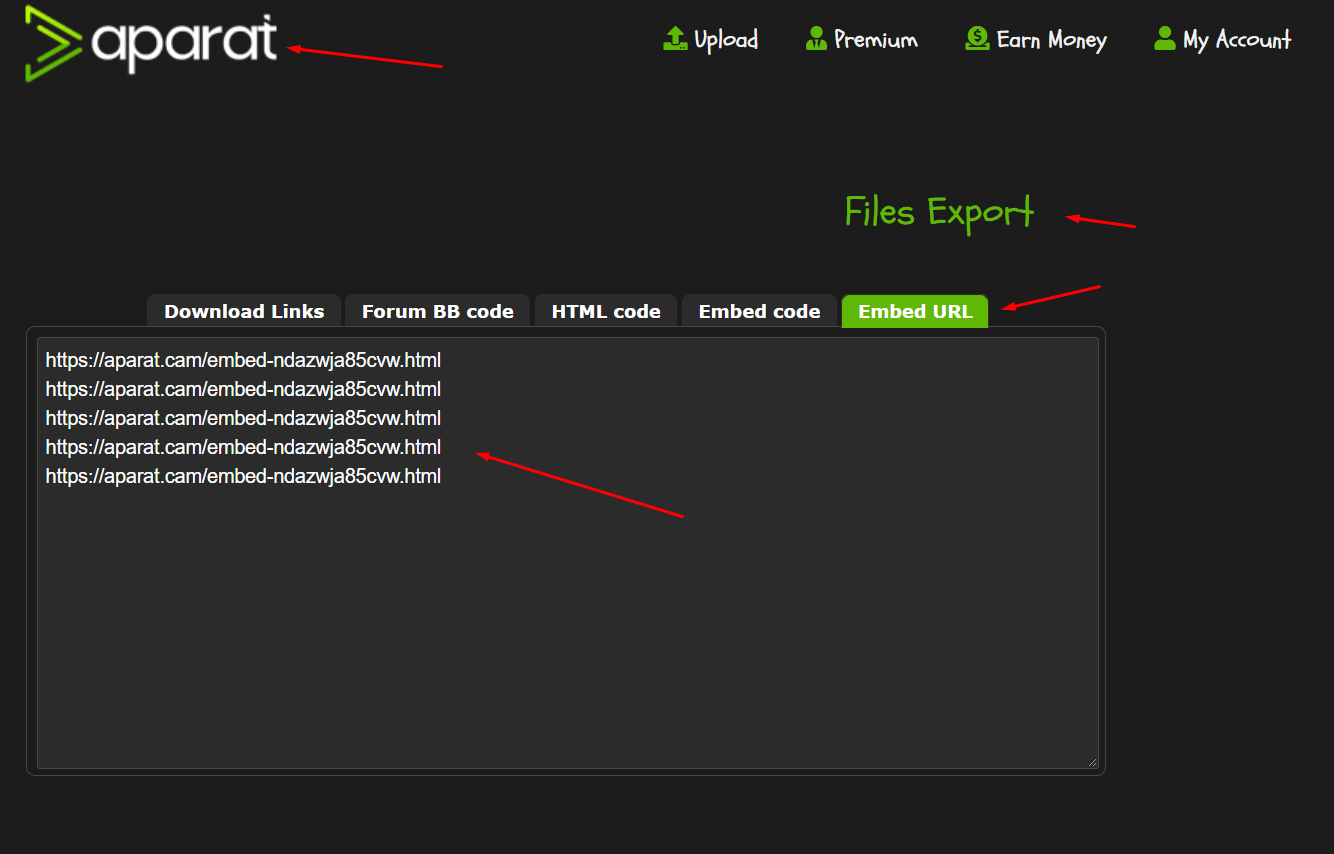Select the Forum BB code tab

(437, 311)
